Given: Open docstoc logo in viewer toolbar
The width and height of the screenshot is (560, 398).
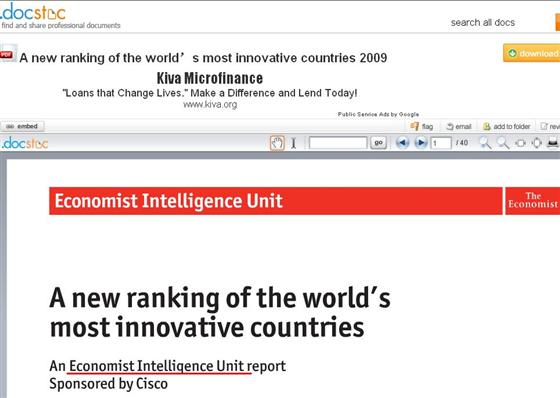Looking at the screenshot, I should [x=25, y=143].
